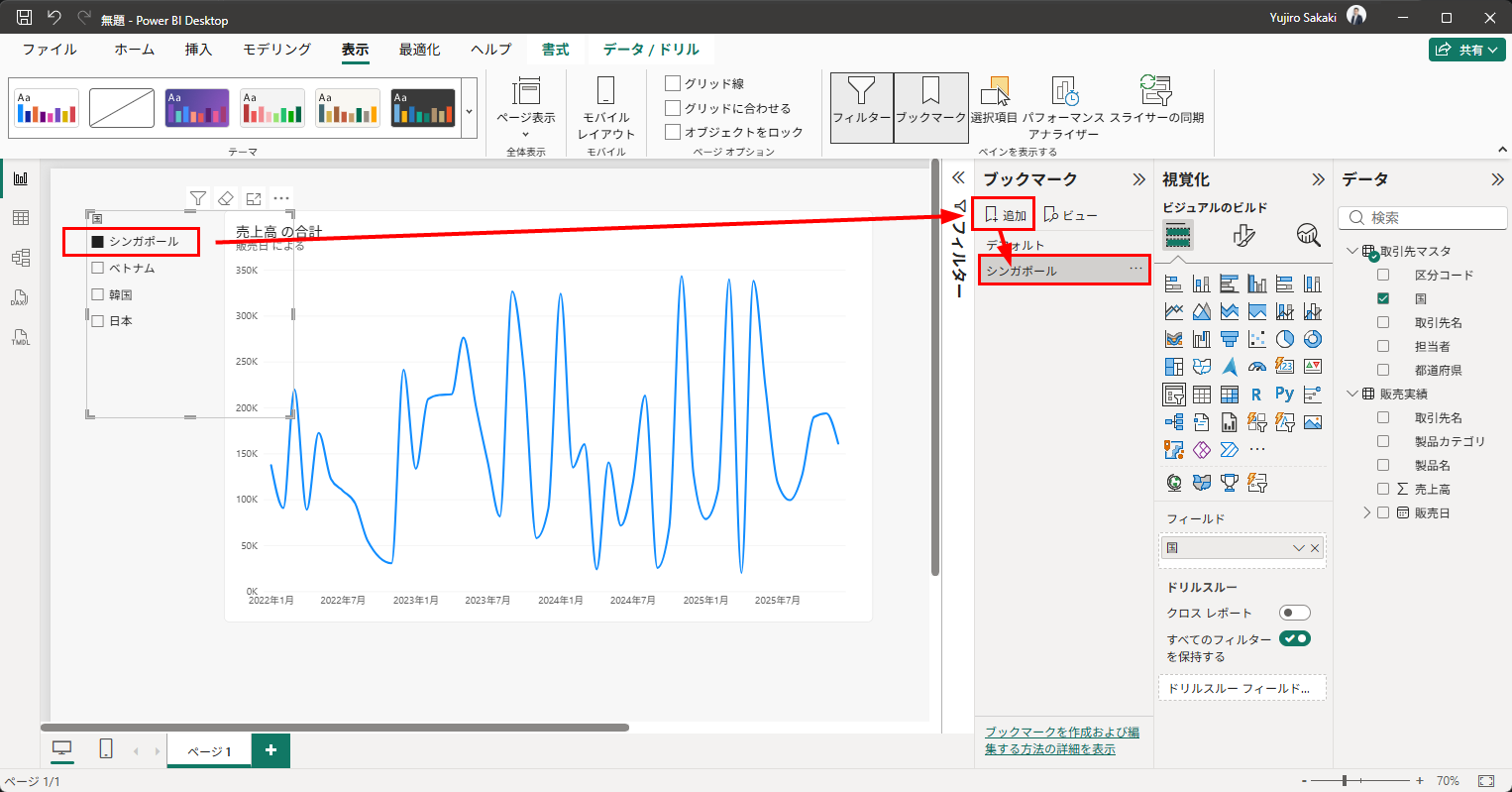Check 日本 in the slicer

coord(98,321)
